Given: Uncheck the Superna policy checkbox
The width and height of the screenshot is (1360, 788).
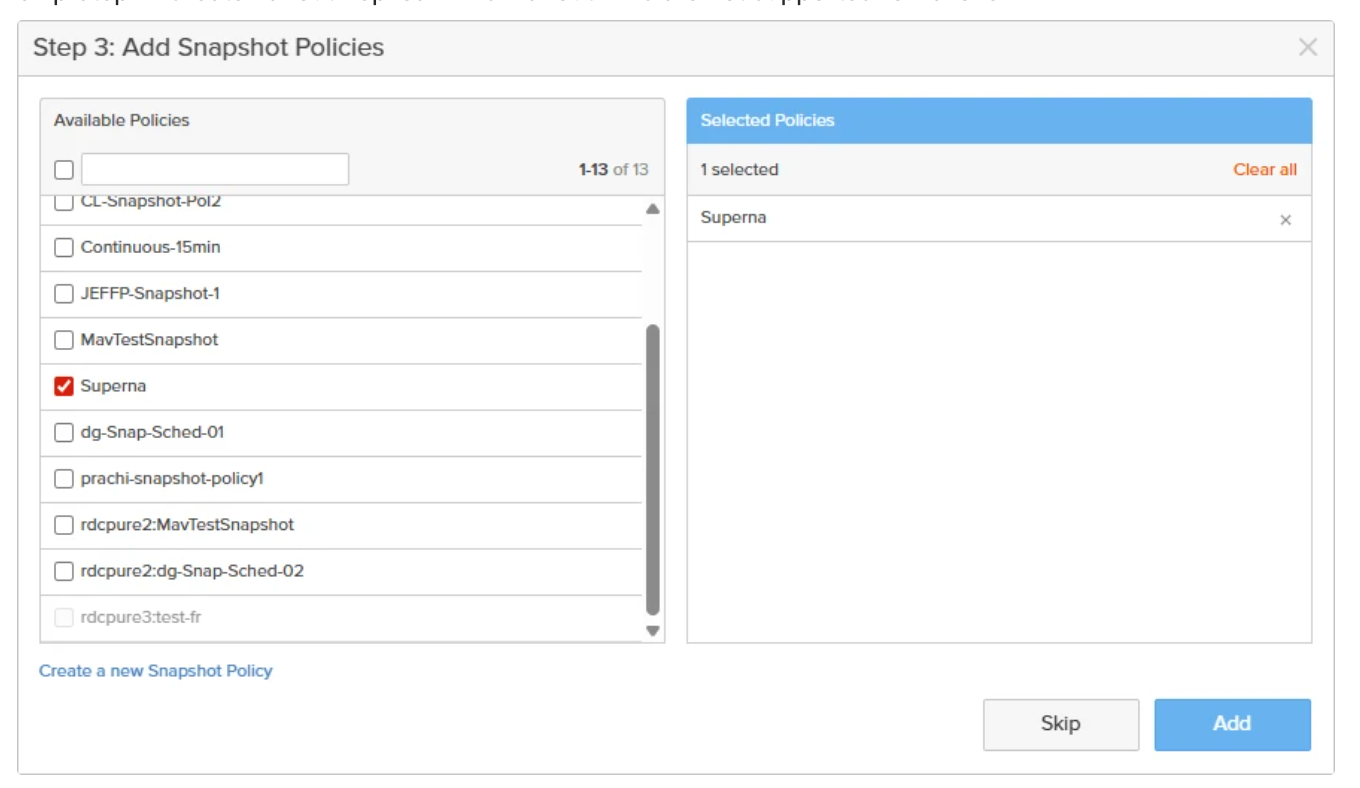Looking at the screenshot, I should click(64, 386).
